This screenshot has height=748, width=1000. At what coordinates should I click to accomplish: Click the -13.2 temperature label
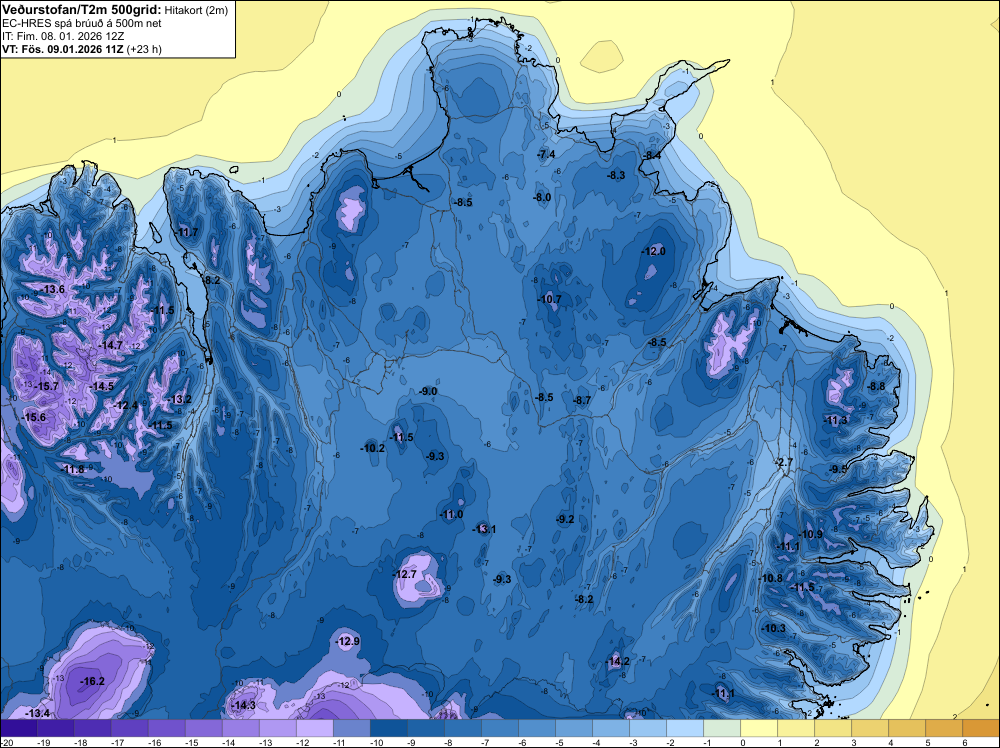point(179,400)
